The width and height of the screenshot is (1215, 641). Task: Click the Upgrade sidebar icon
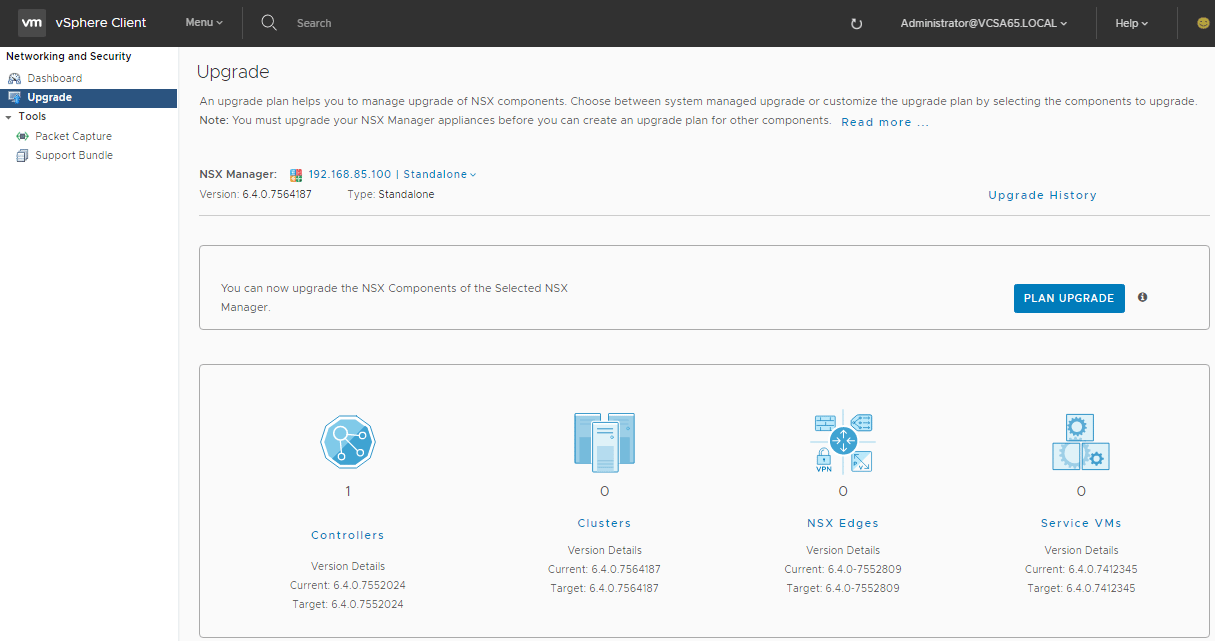point(15,97)
